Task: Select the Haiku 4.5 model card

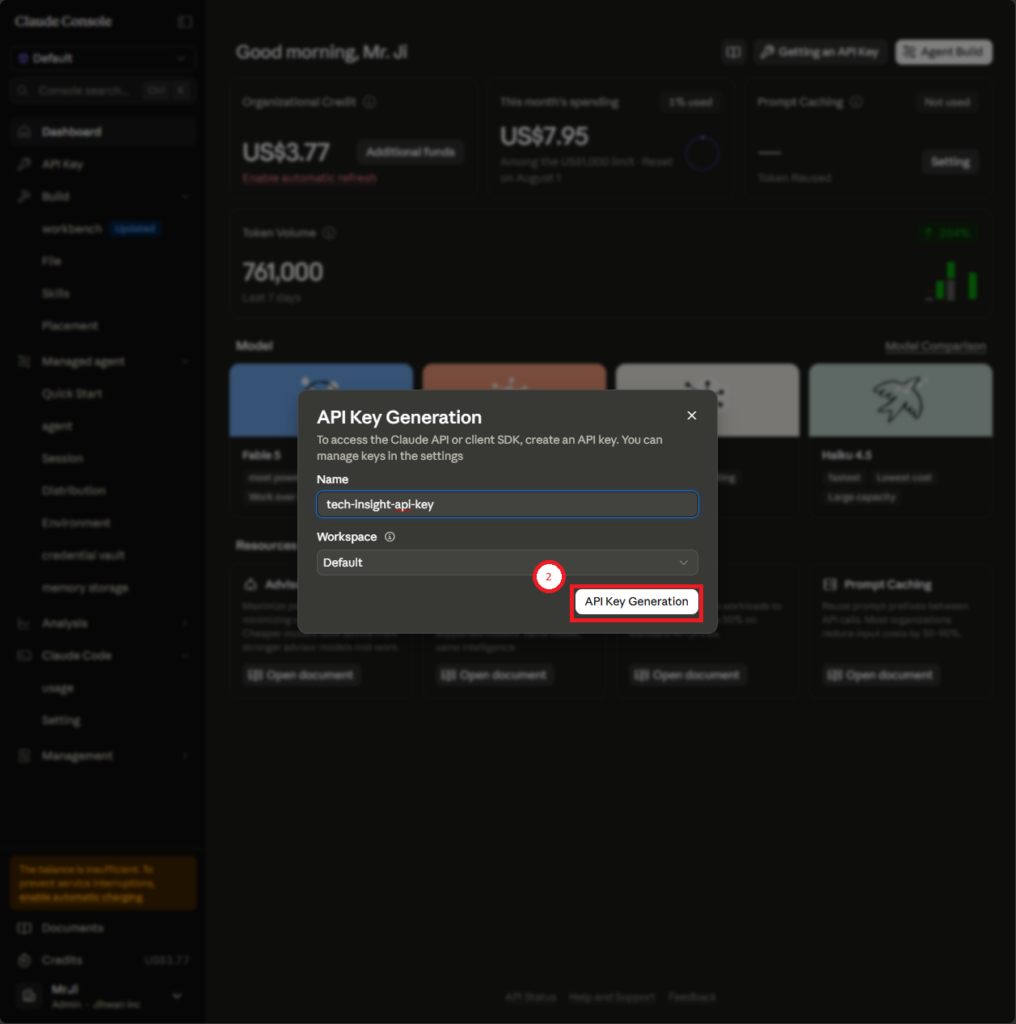Action: pyautogui.click(x=900, y=440)
